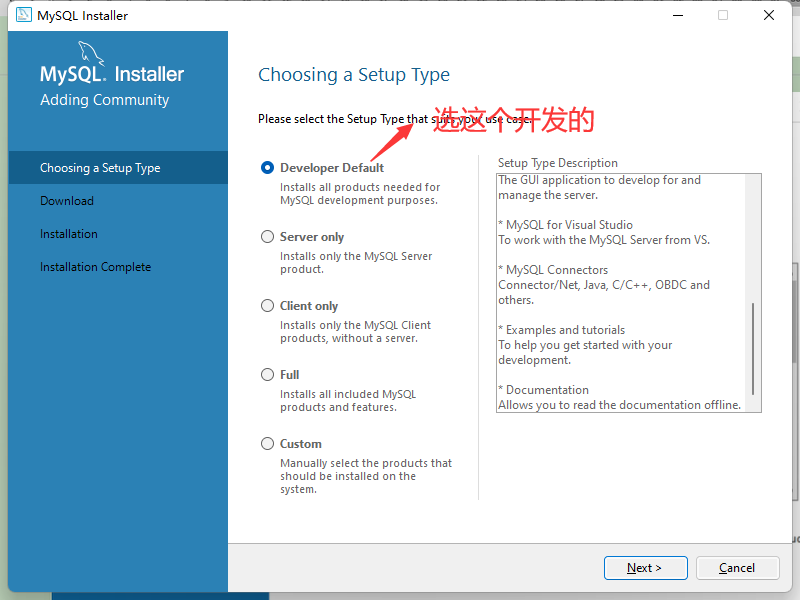Screen dimensions: 800x600
Task: Click 'Manually select the products that' text
Action: click(x=366, y=463)
